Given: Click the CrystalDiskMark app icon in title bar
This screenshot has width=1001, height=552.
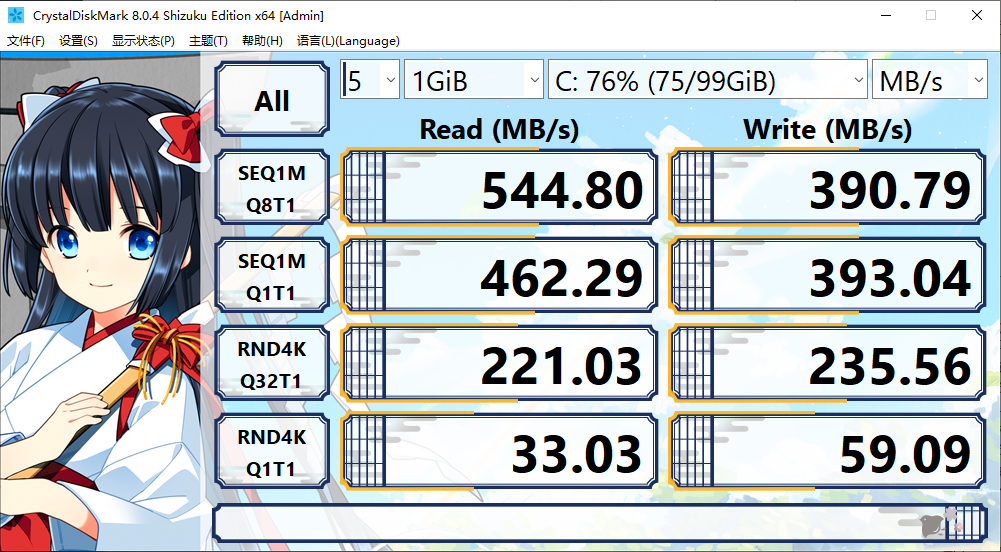Looking at the screenshot, I should pos(16,15).
